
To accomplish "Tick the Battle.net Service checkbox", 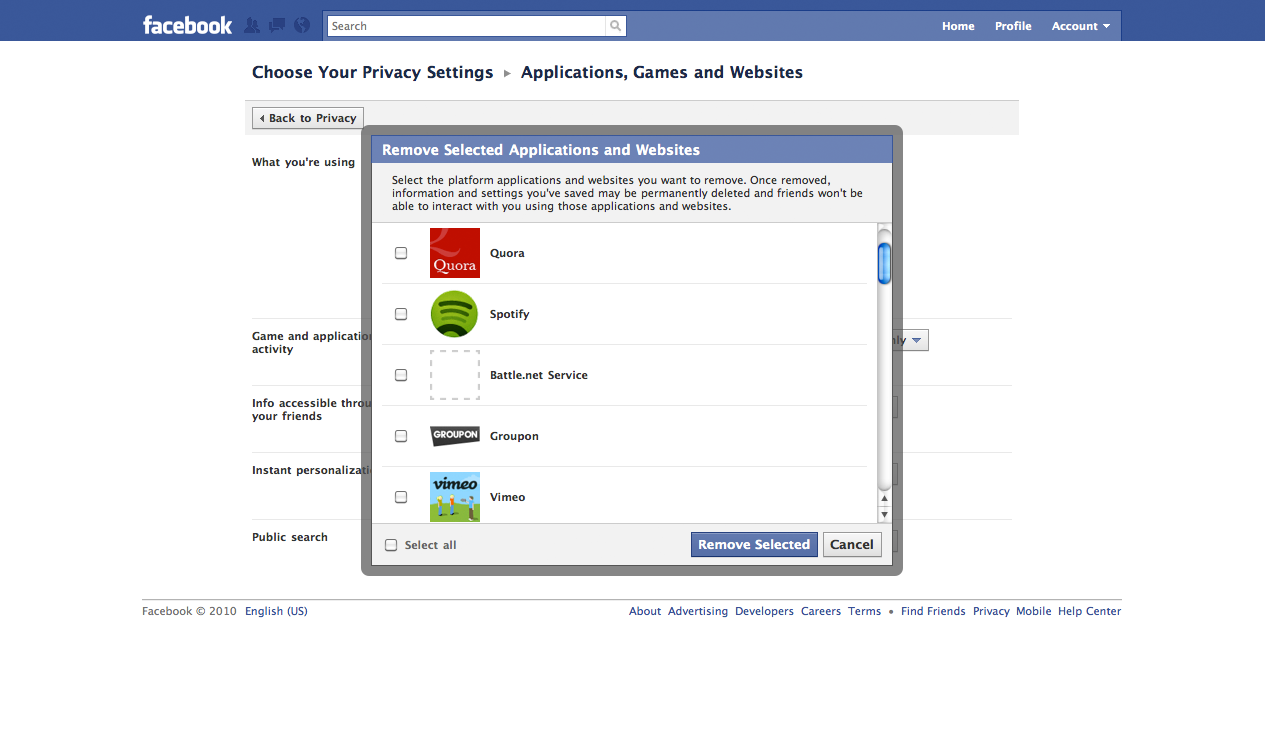I will [401, 375].
